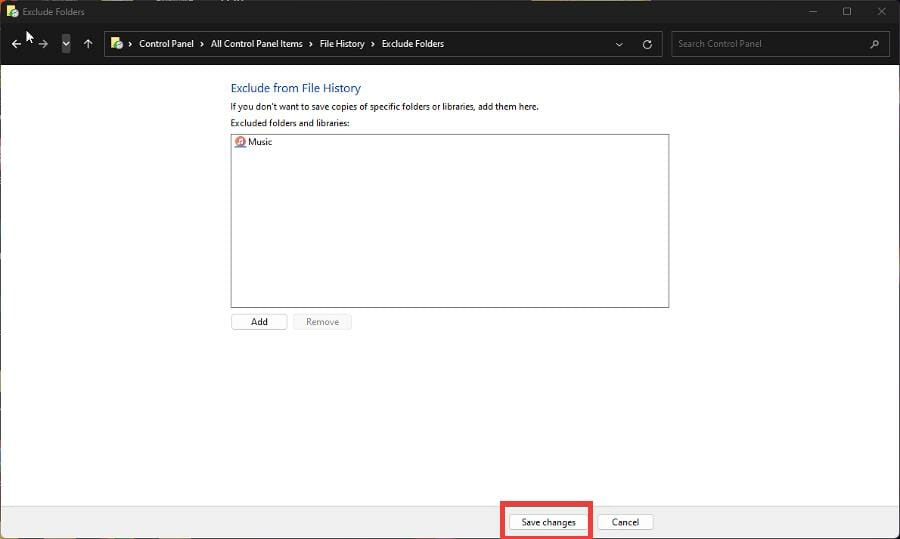Screen dimensions: 900x539
Task: Expand chevron after Control Panel breadcrumb
Action: pos(202,44)
